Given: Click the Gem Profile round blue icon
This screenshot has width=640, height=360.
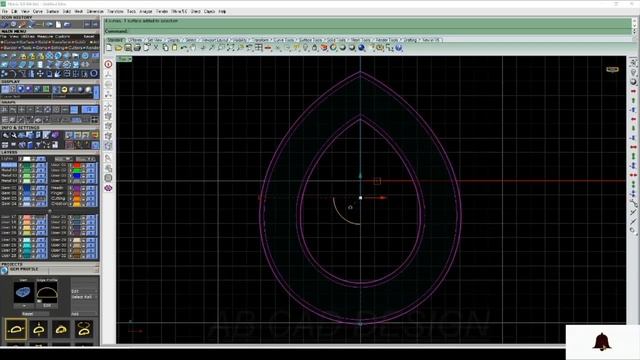Looking at the screenshot, I should click(x=4, y=270).
